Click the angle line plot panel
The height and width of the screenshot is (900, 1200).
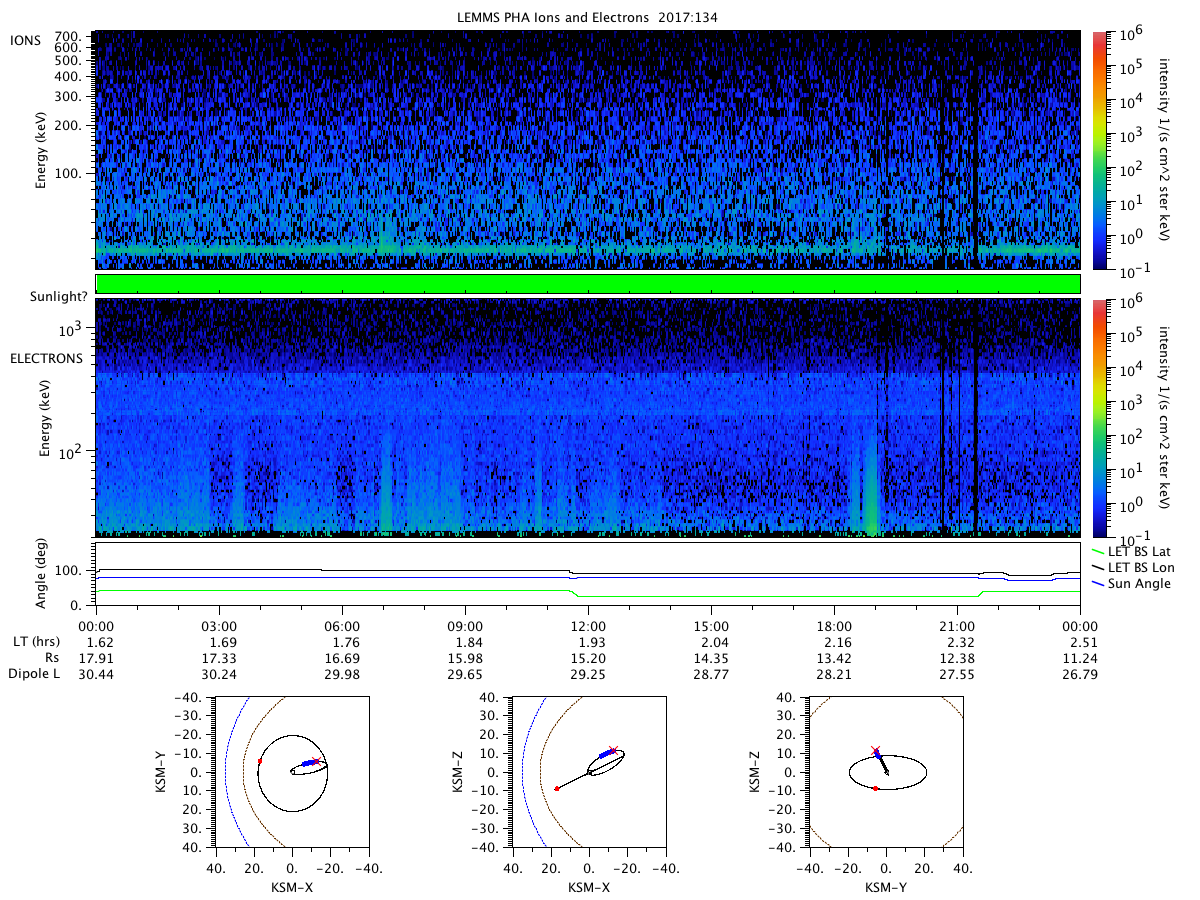588,573
